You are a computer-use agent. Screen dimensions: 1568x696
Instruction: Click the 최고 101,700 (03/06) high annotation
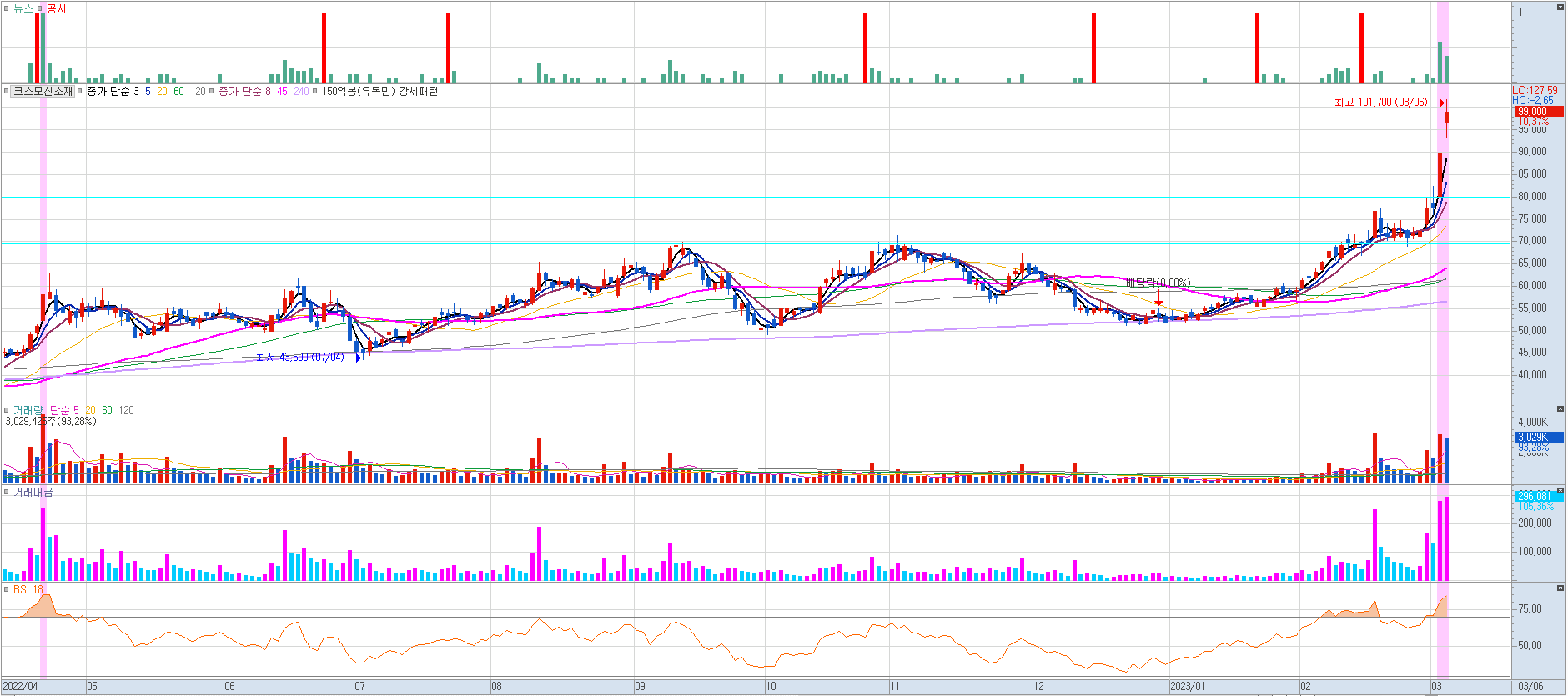(1380, 103)
